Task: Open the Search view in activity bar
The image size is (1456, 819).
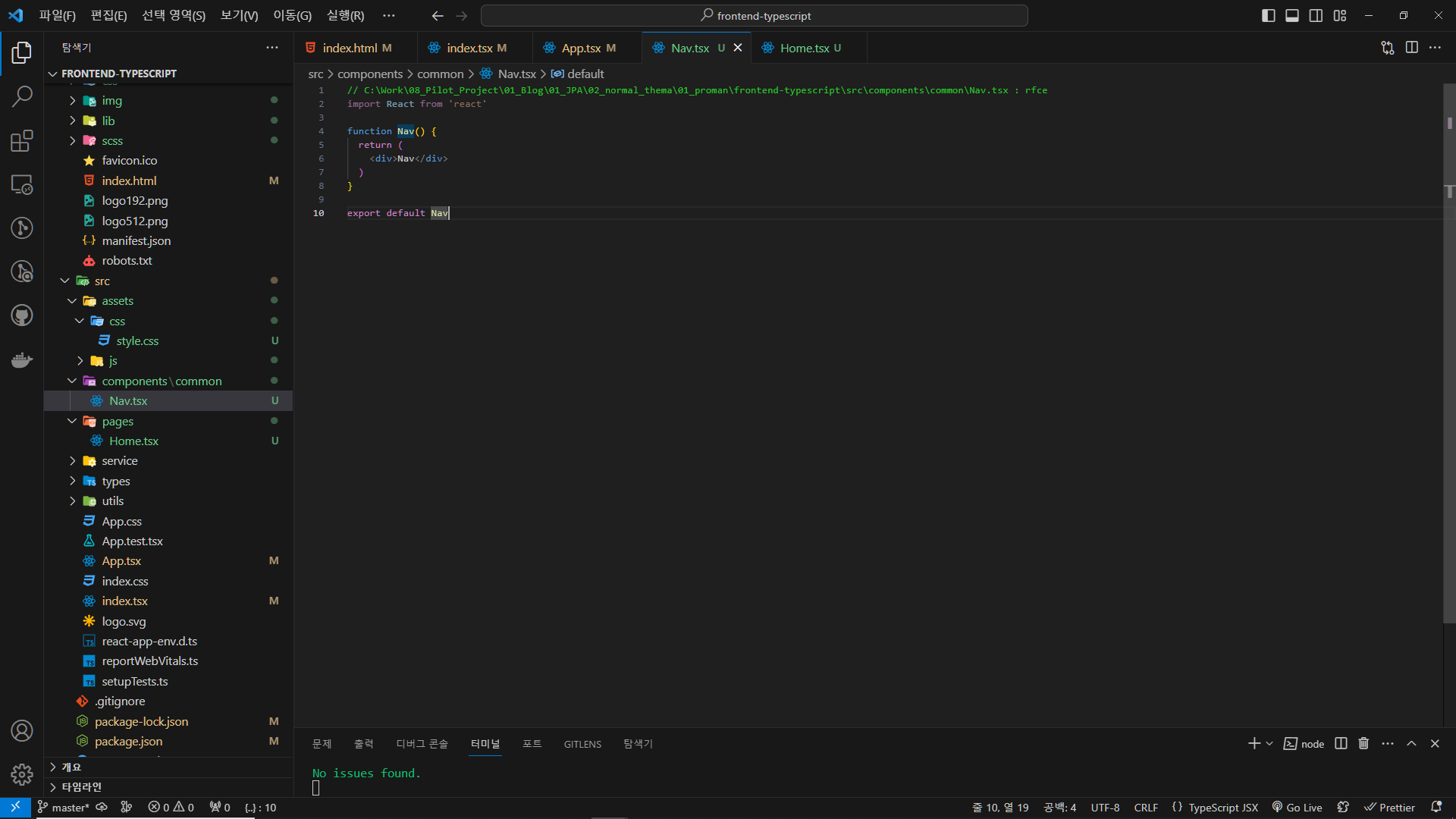Action: (22, 96)
